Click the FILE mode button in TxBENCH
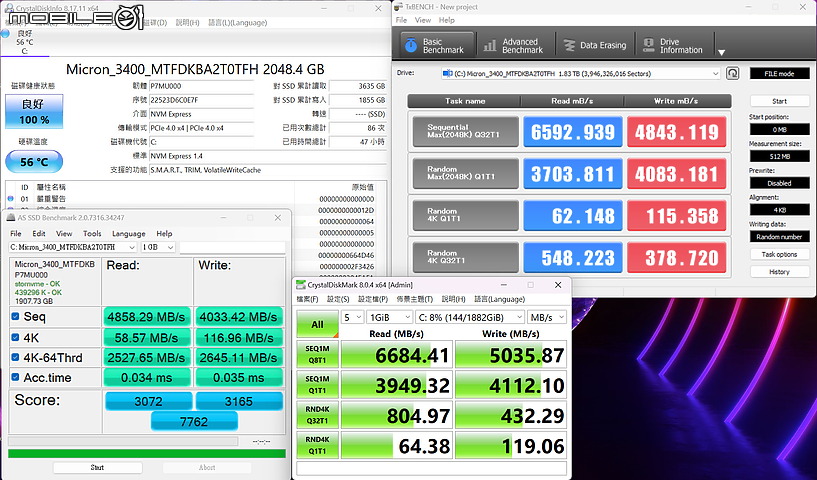This screenshot has height=480, width=817. click(x=779, y=73)
